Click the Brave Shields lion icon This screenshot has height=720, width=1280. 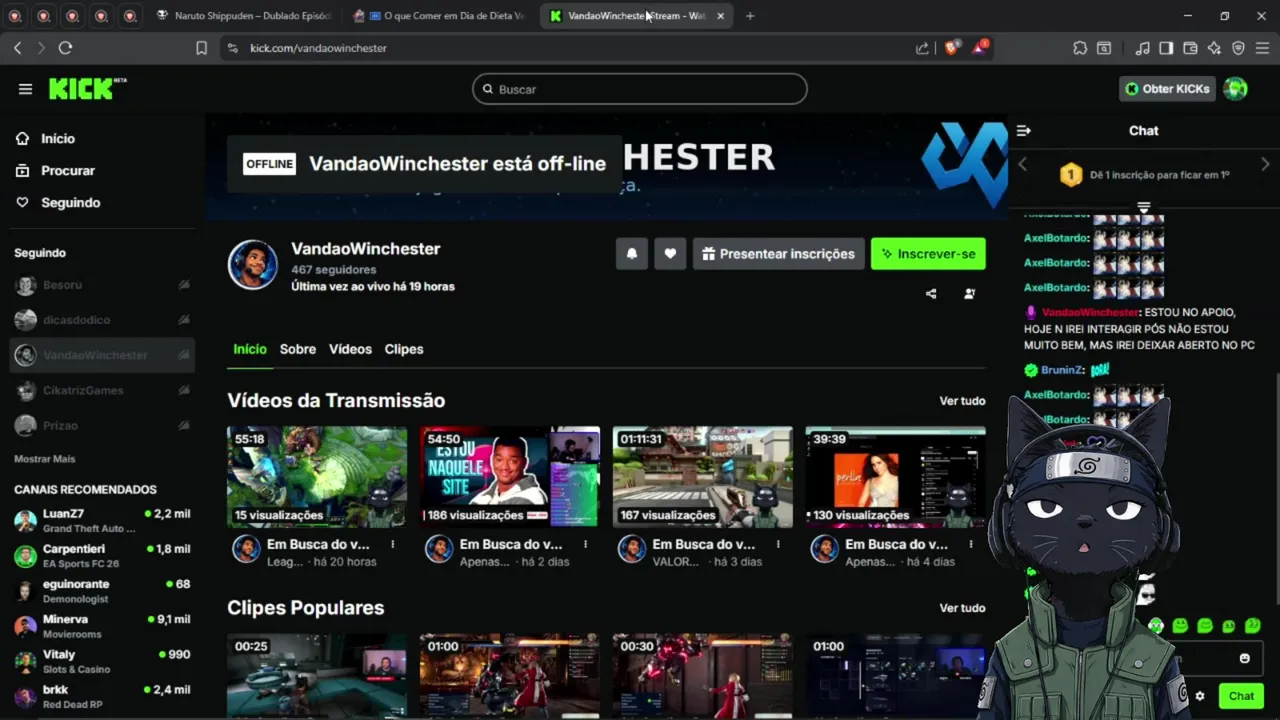tap(951, 47)
